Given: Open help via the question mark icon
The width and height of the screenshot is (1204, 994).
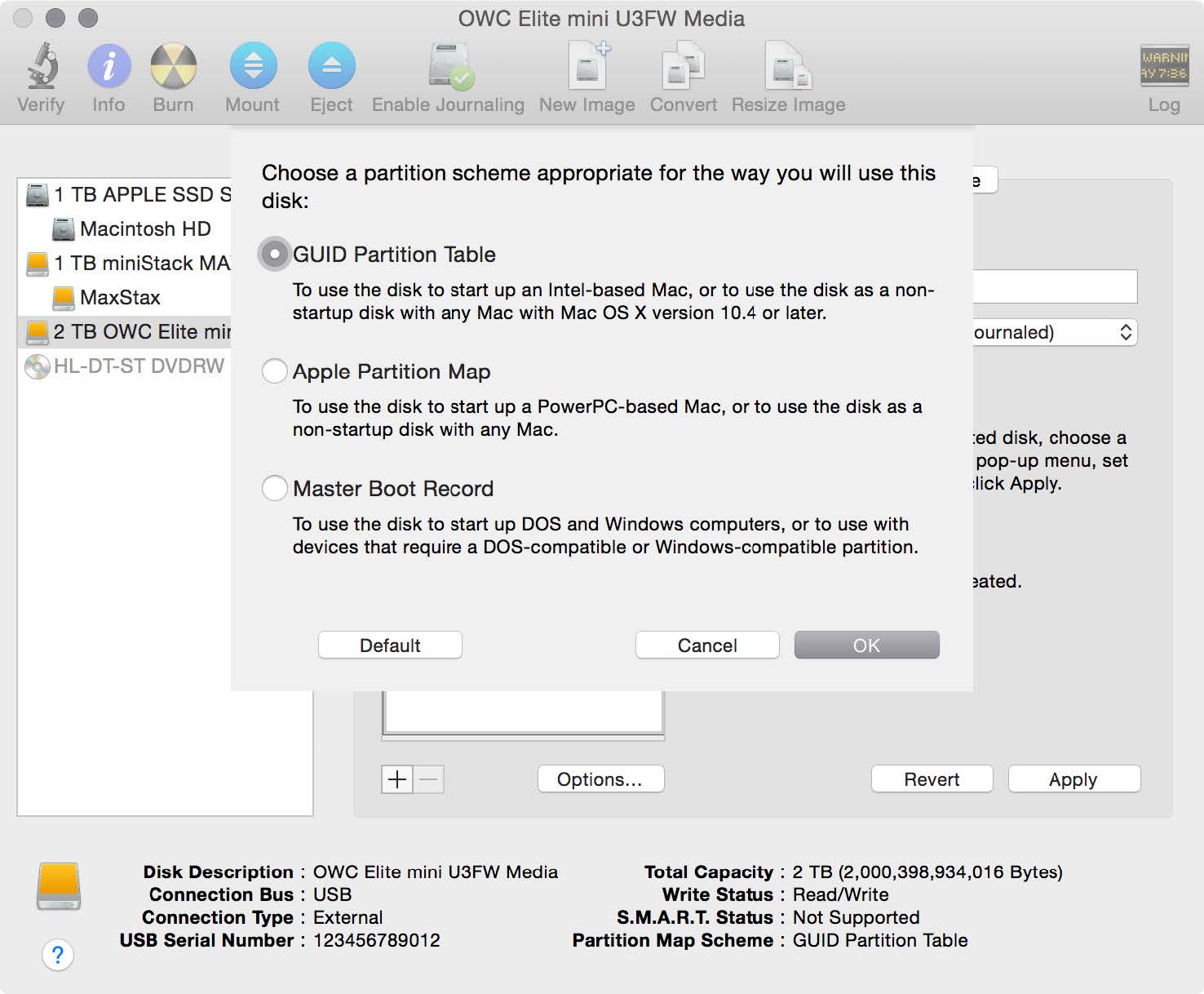Looking at the screenshot, I should (x=58, y=954).
